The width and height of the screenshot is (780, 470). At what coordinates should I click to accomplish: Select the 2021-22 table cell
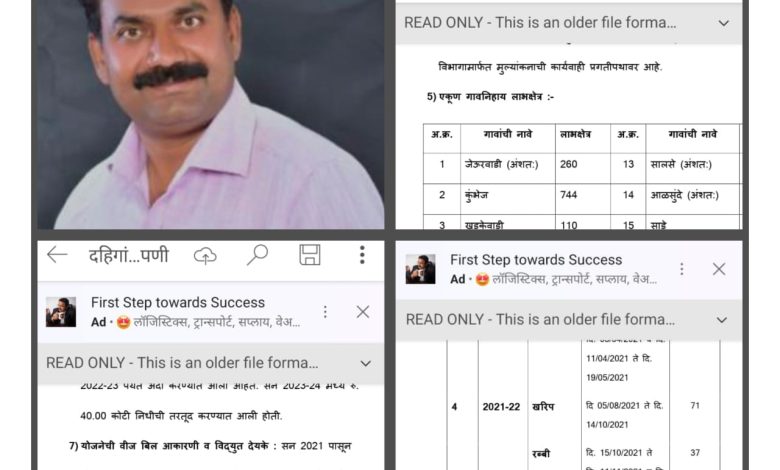501,407
